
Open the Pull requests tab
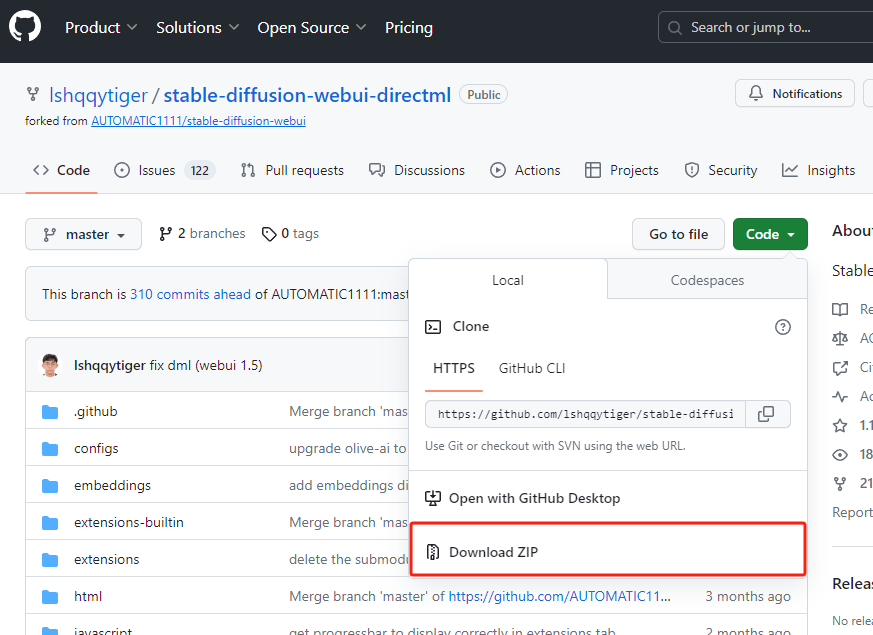click(x=292, y=170)
